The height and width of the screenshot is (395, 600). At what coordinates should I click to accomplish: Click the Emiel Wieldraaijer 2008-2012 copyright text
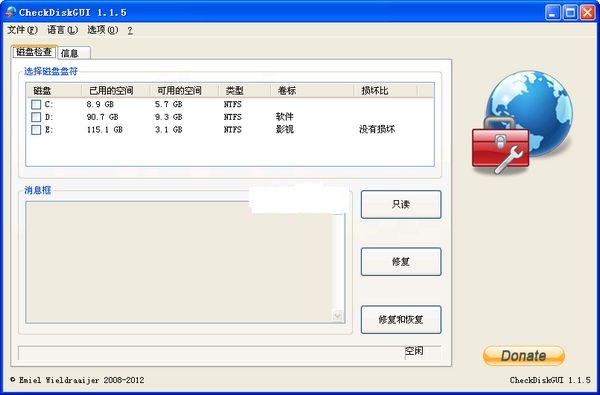[77, 380]
